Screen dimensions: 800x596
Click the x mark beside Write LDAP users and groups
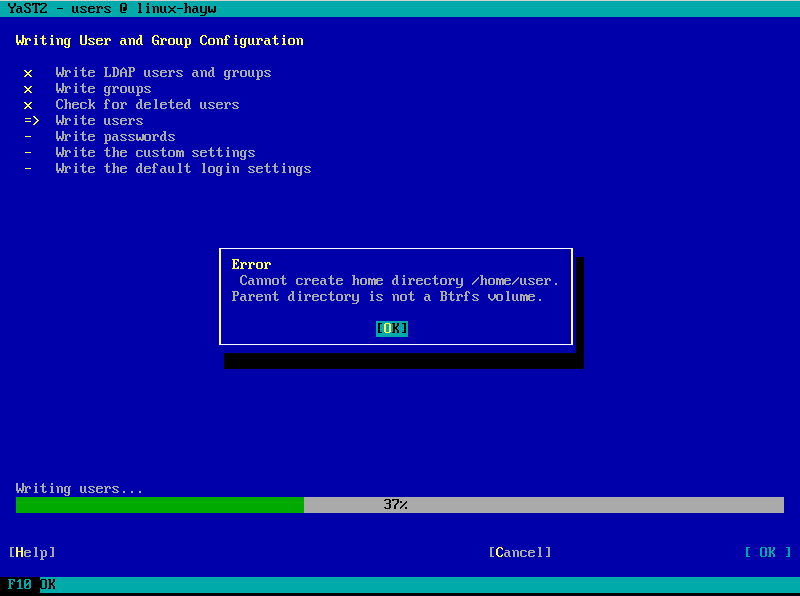(x=28, y=73)
